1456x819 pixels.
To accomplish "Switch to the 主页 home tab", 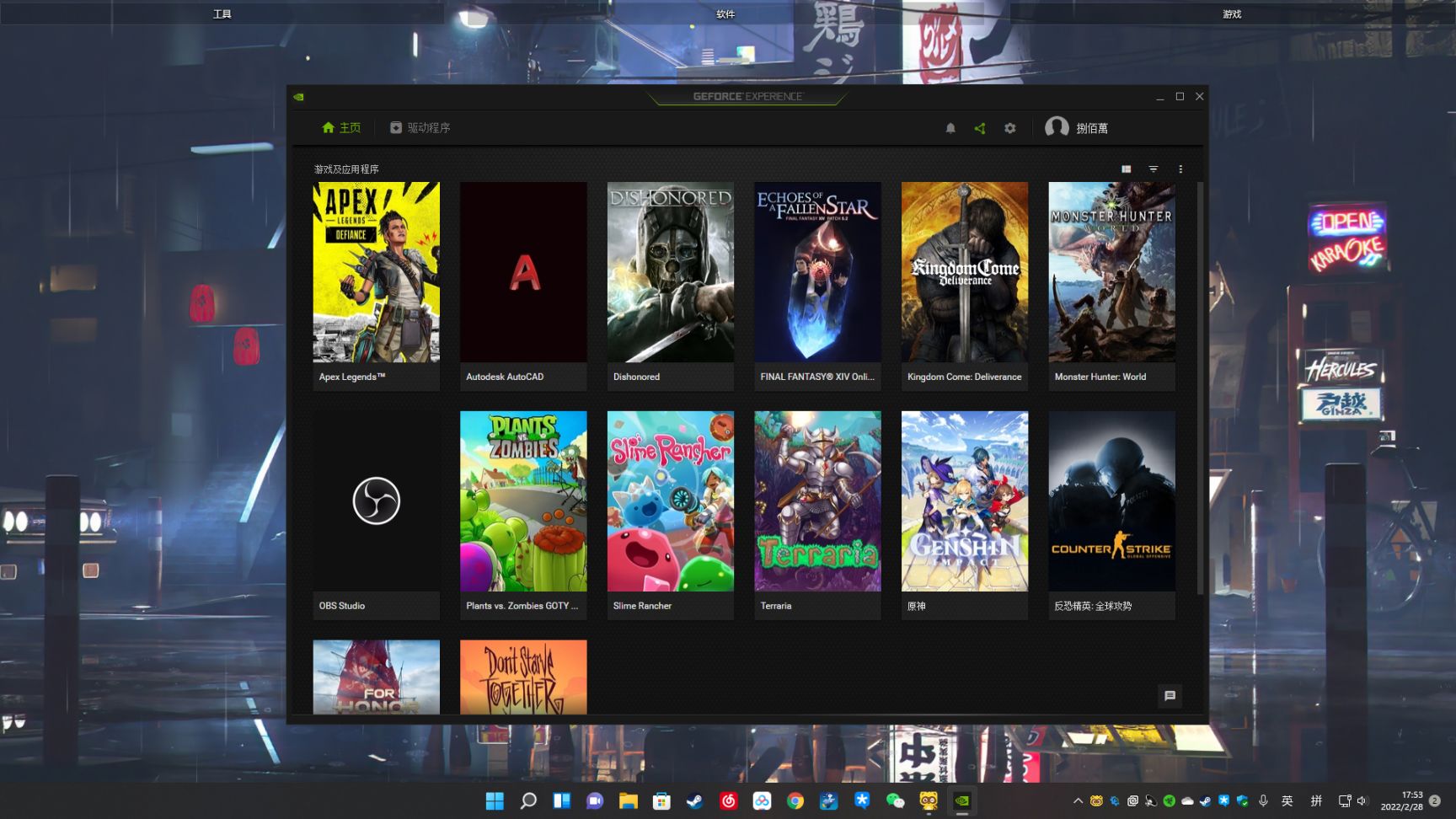I will pyautogui.click(x=341, y=128).
